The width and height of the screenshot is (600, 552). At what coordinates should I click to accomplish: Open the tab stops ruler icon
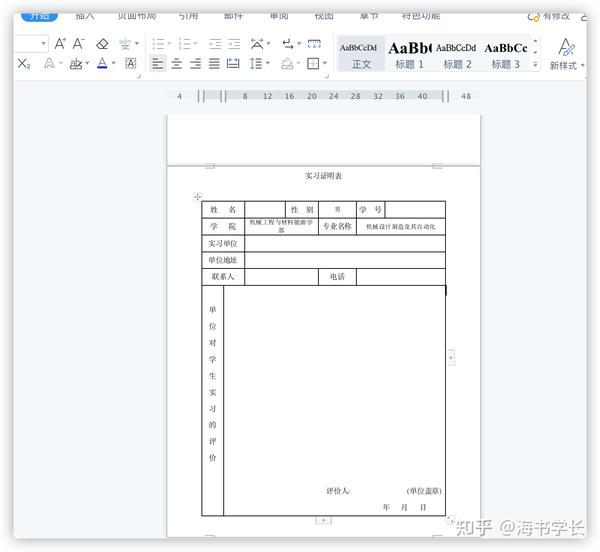(x=314, y=44)
